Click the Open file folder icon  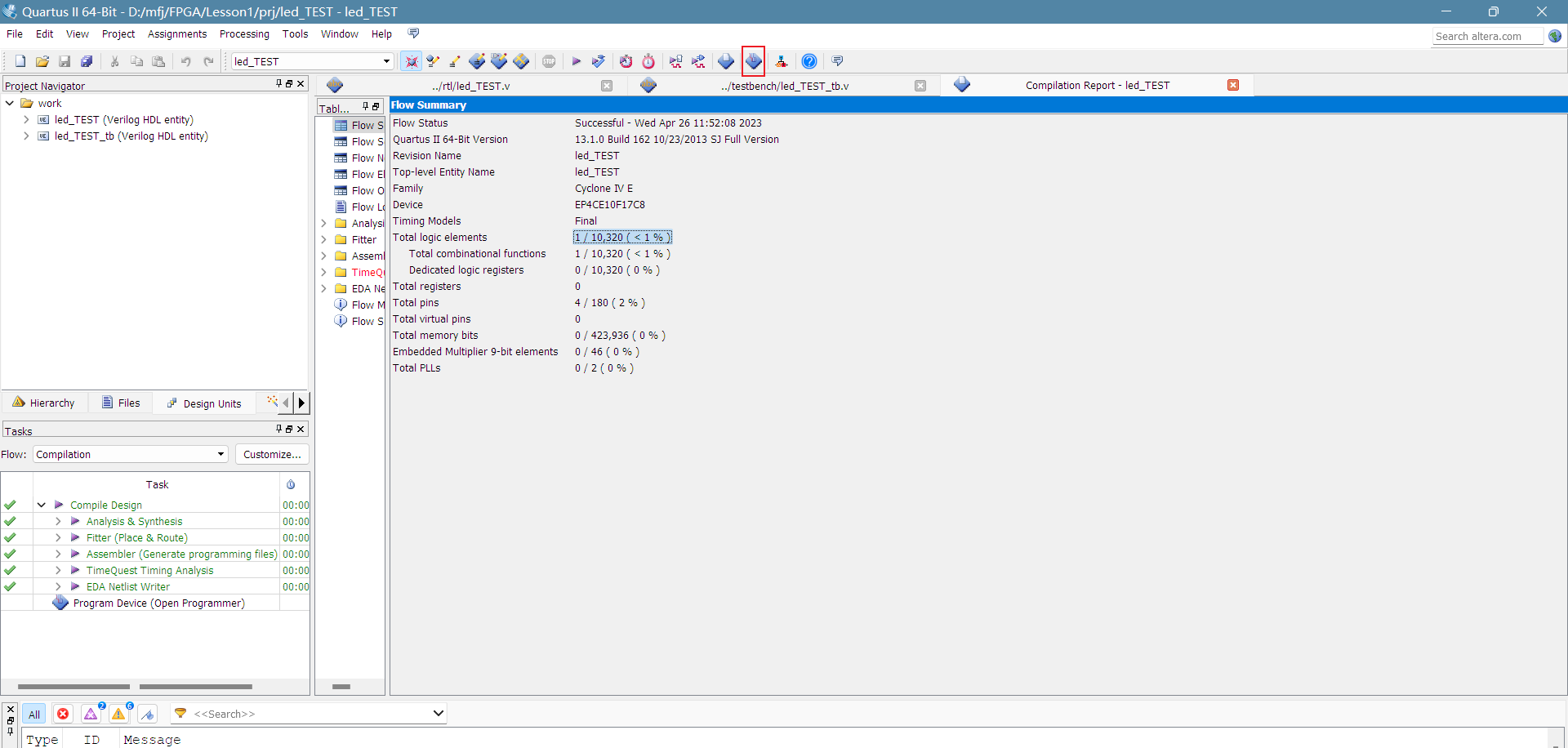42,61
